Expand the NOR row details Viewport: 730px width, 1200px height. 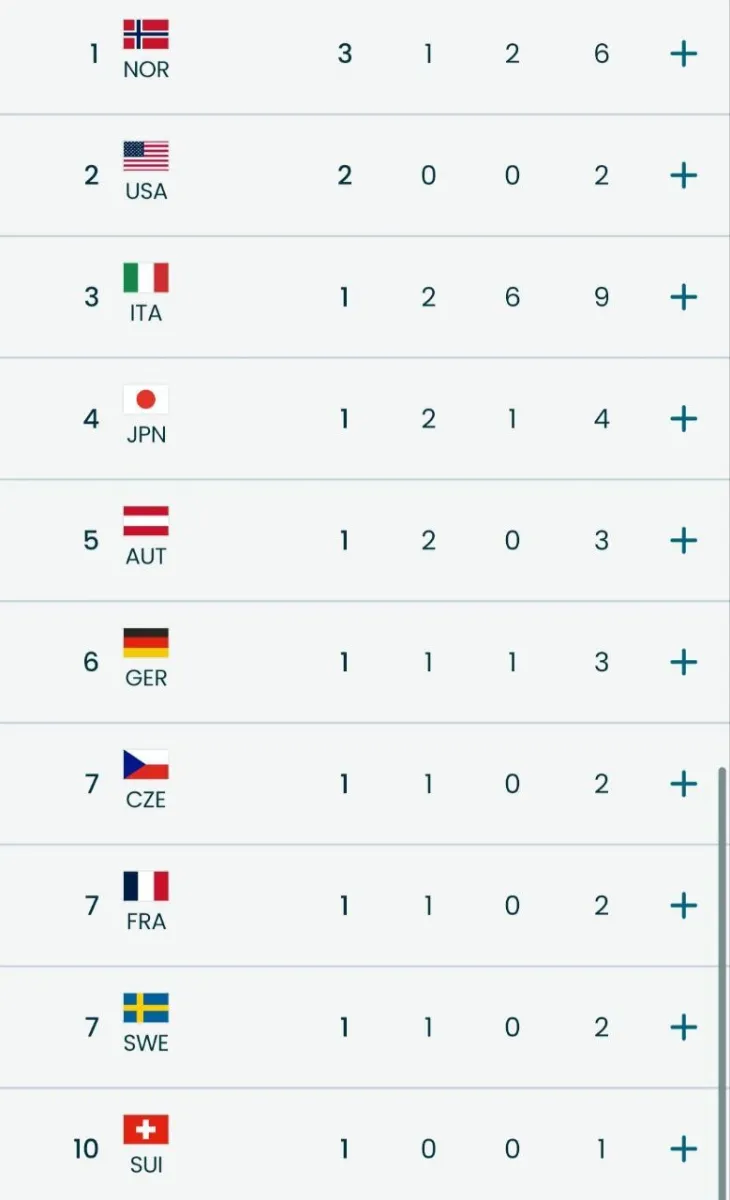coord(683,54)
